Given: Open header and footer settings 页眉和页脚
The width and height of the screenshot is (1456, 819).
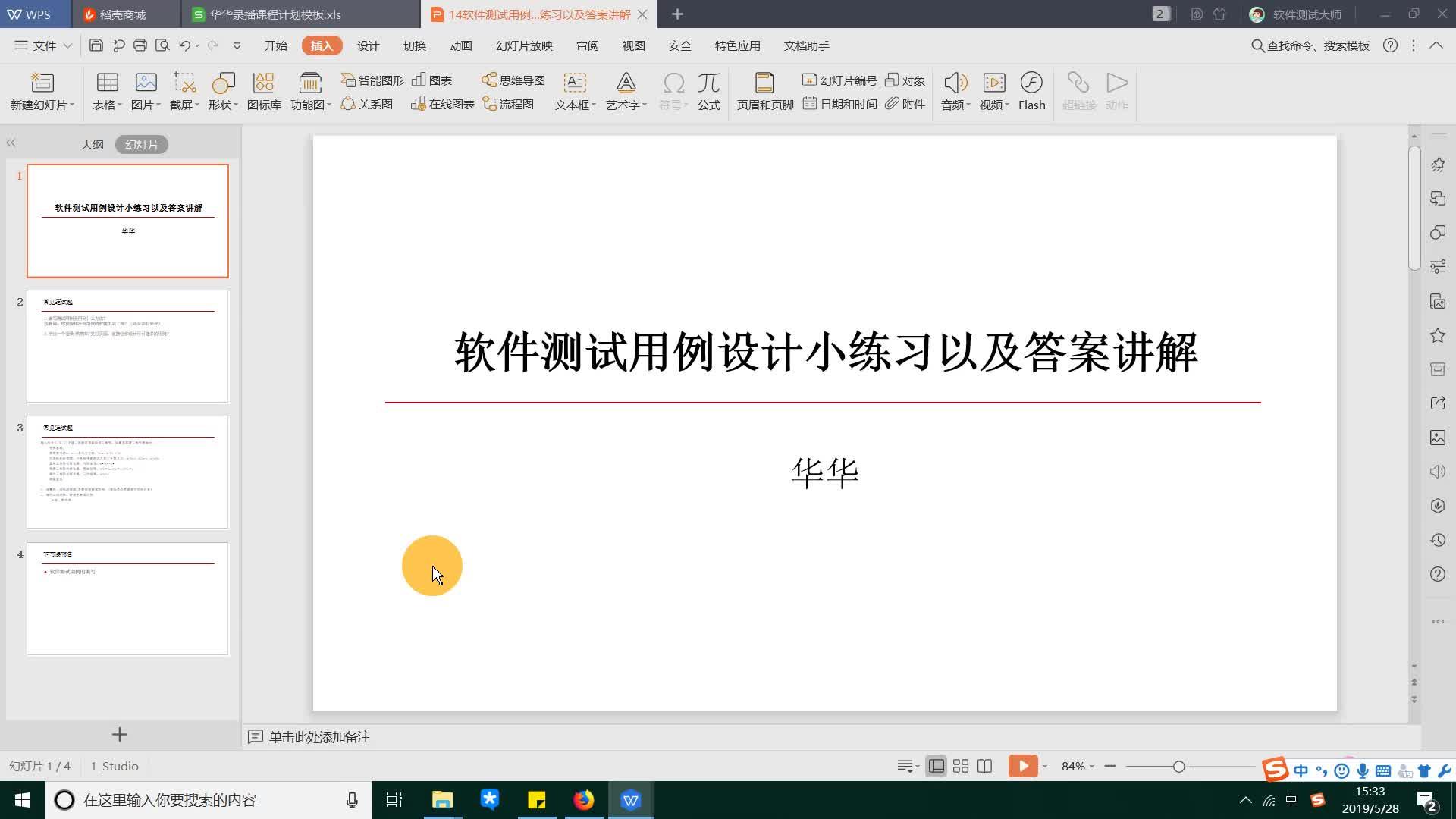Looking at the screenshot, I should click(764, 91).
